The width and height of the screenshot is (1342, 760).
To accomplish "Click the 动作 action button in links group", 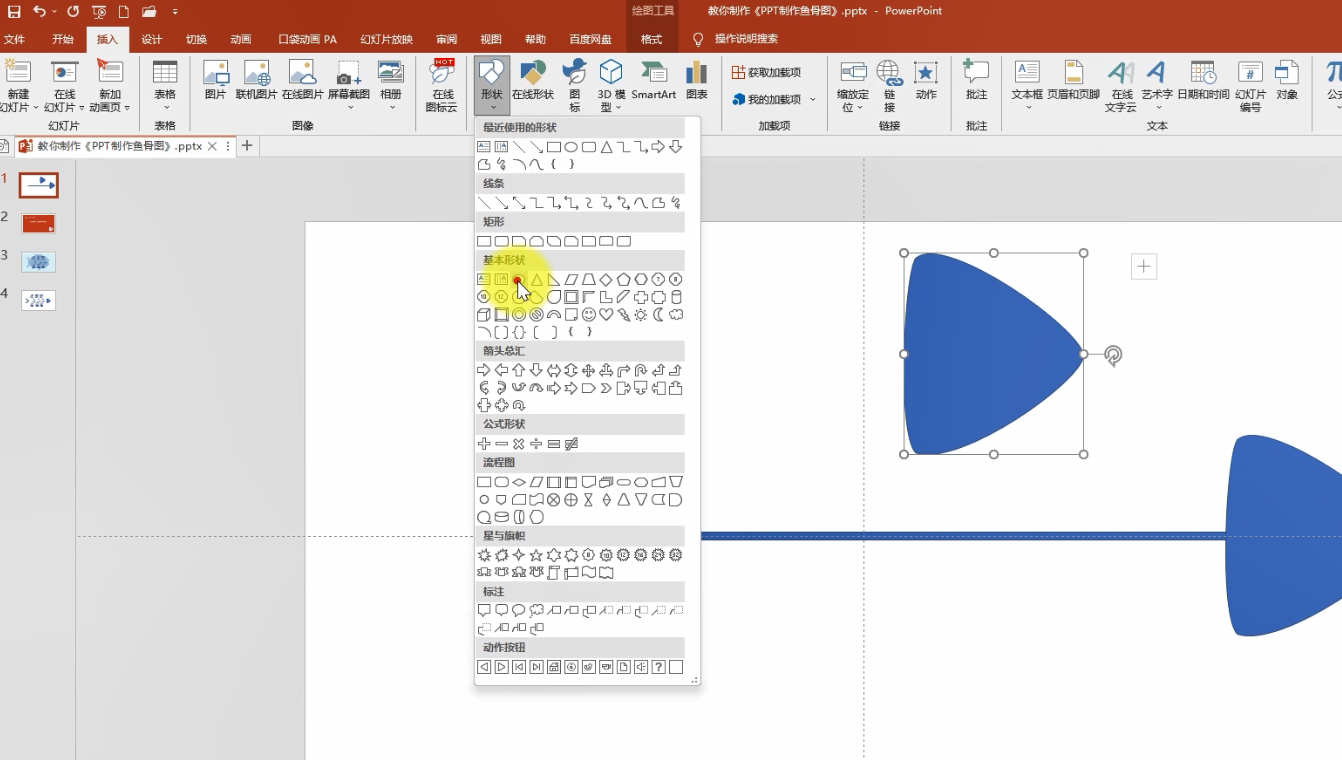I will pyautogui.click(x=926, y=81).
